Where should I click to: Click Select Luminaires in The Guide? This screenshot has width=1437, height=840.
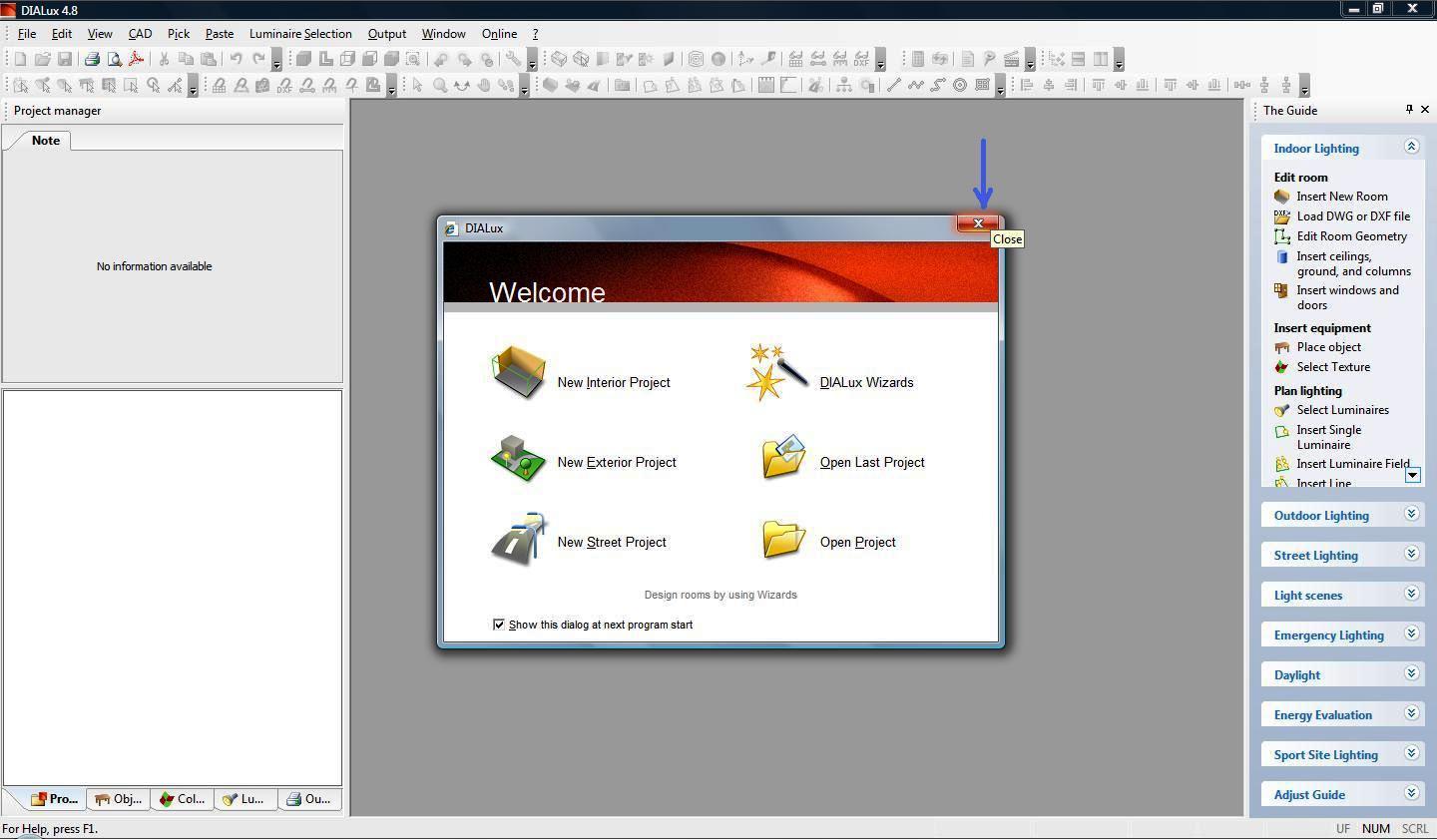pyautogui.click(x=1342, y=410)
